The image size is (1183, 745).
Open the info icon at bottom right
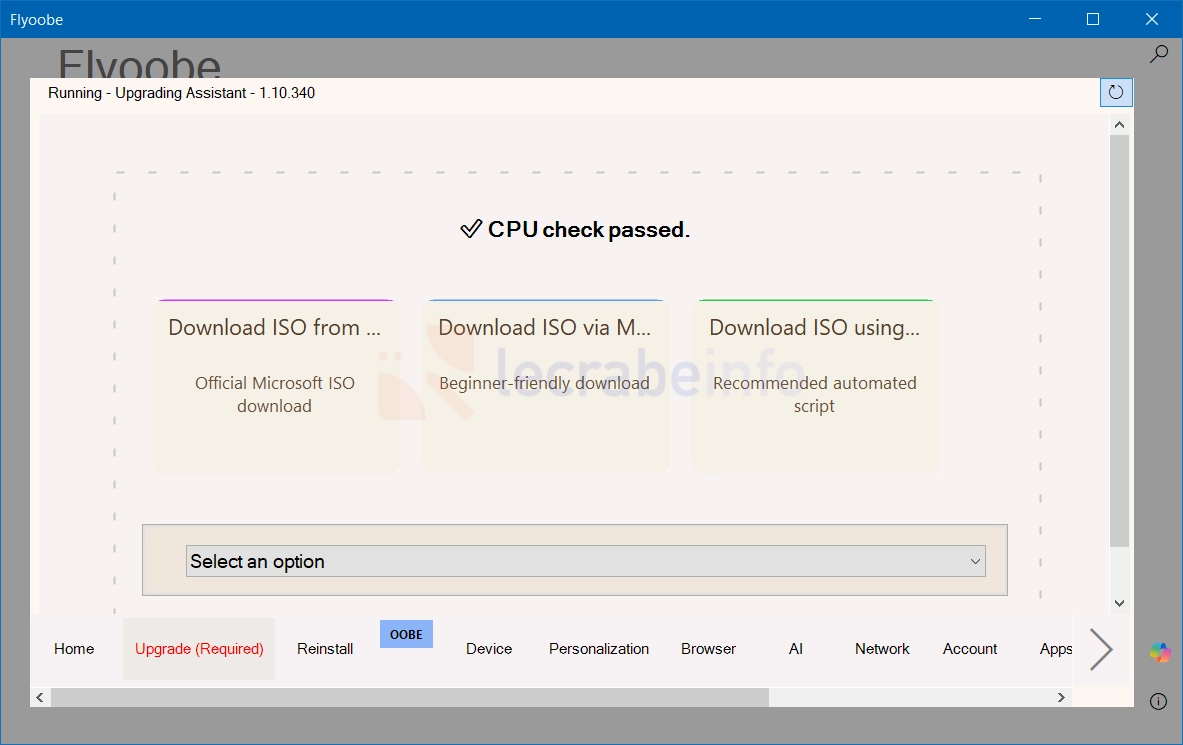coord(1158,701)
